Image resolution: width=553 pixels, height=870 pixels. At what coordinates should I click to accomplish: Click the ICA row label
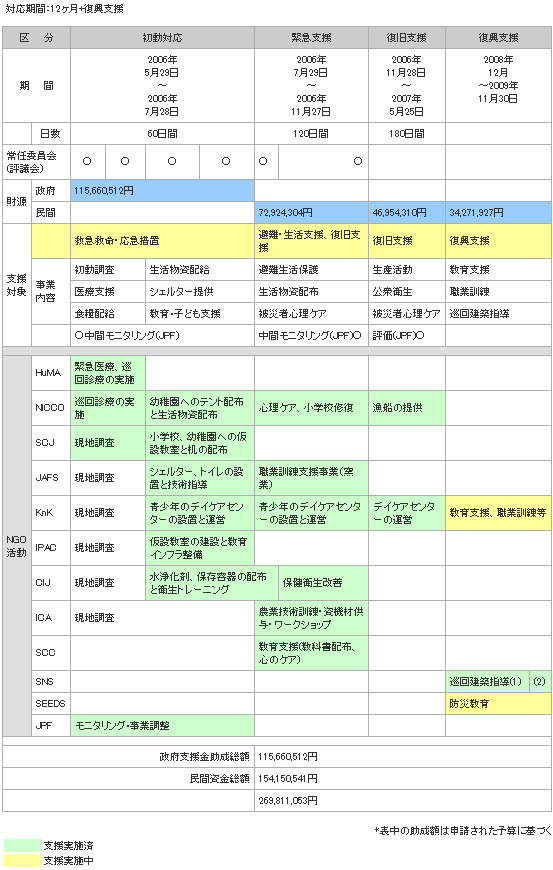click(x=50, y=618)
